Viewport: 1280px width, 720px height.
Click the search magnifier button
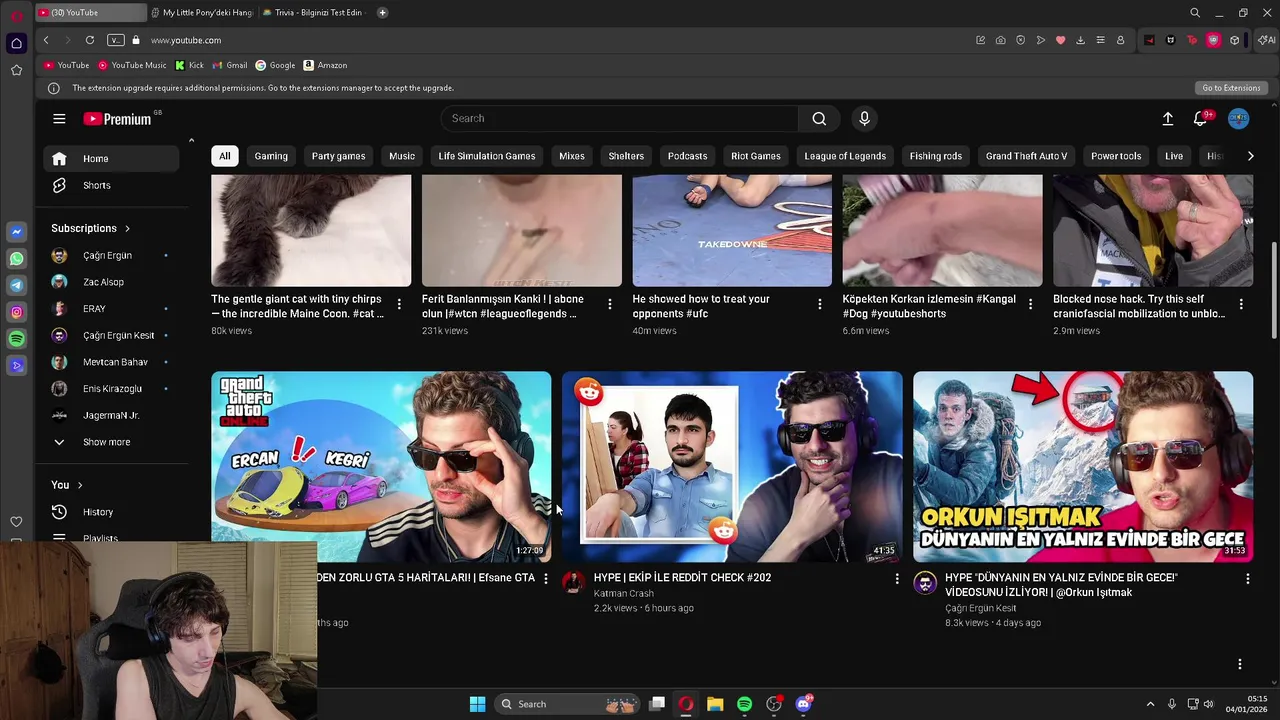tap(819, 118)
